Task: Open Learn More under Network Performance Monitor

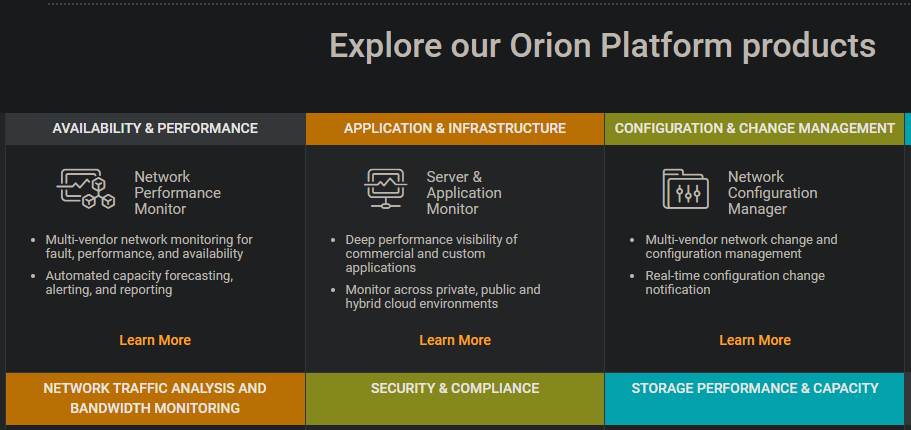Action: point(155,340)
